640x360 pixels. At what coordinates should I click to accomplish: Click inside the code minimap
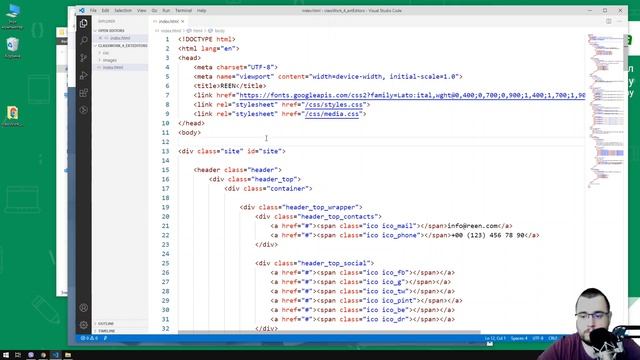606,110
